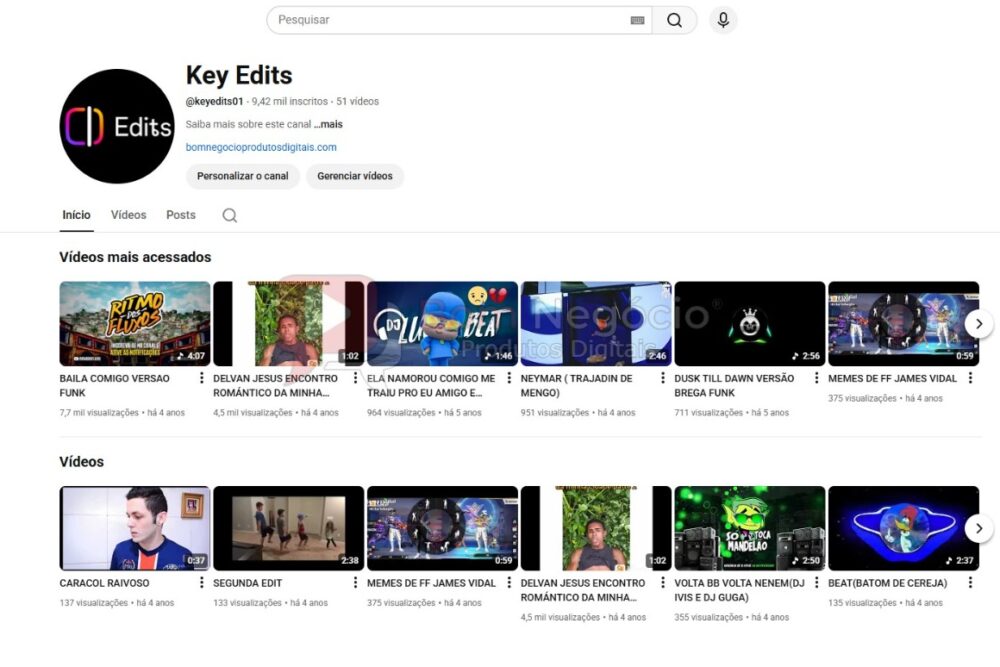Click the search magnifier icon

click(x=675, y=19)
